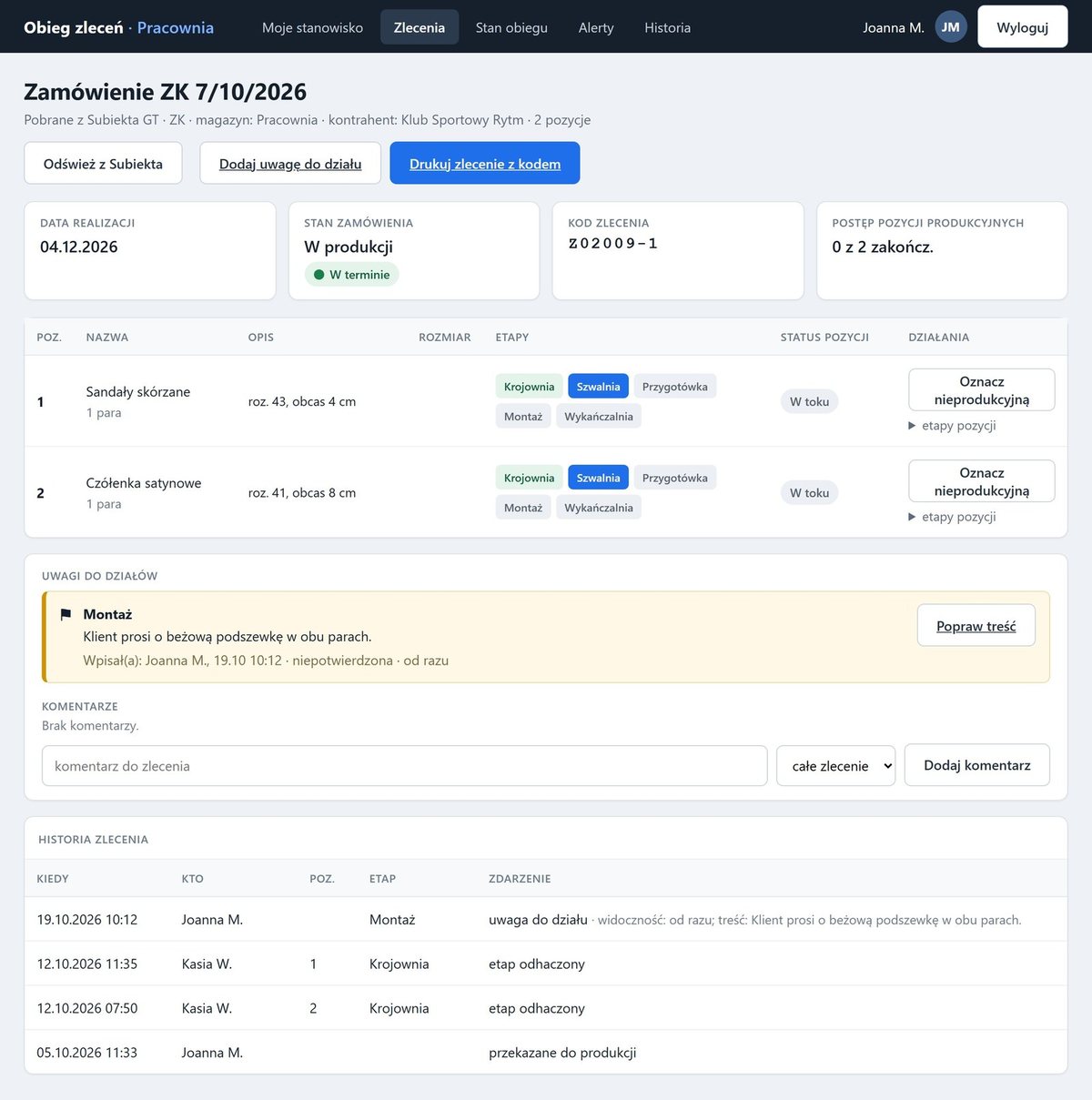Click Wykańczalnia stage chip for Czółenka satynowe
The height and width of the screenshot is (1100, 1092).
pyautogui.click(x=599, y=508)
